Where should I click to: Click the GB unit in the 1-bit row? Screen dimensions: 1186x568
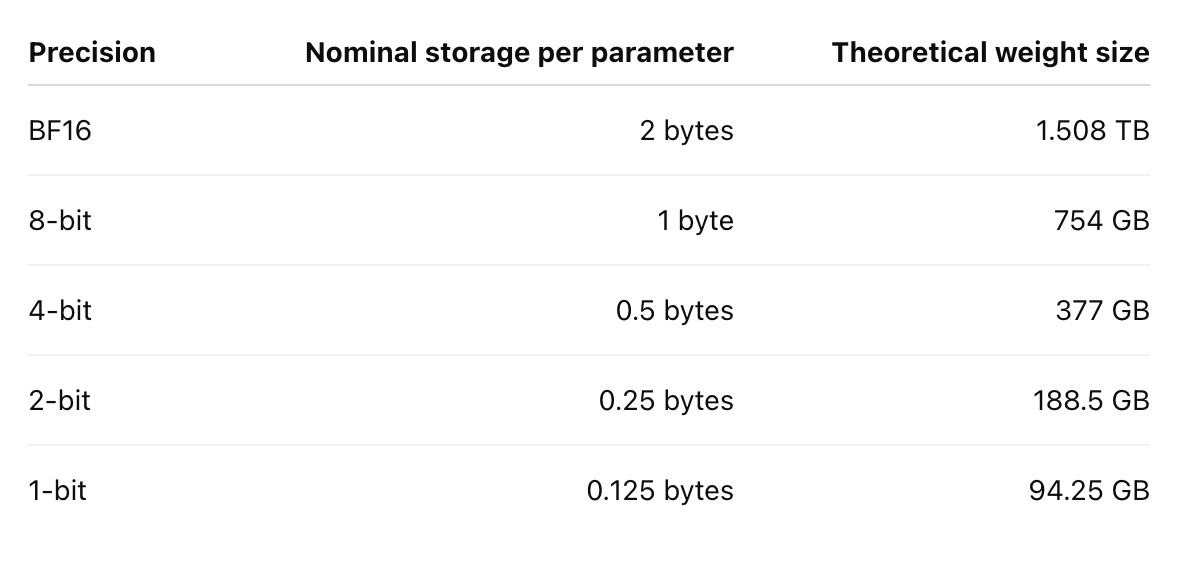(x=1129, y=491)
